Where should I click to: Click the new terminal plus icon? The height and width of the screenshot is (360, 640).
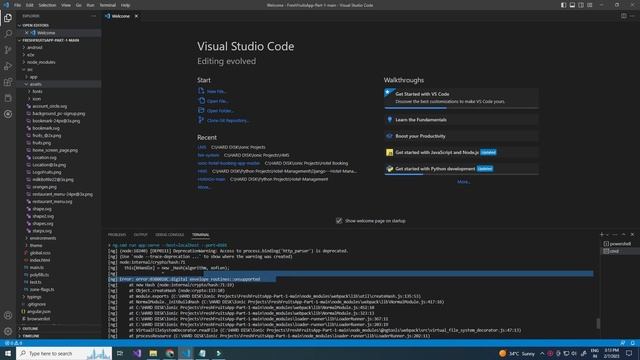pos(602,235)
